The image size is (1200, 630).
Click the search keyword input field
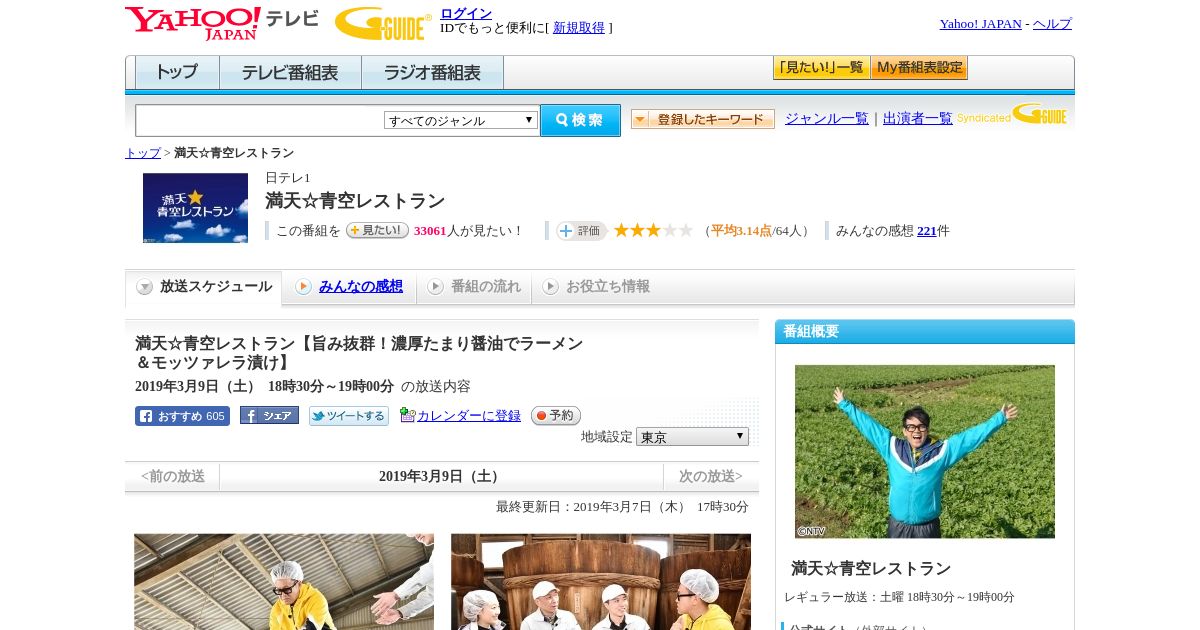(x=260, y=120)
